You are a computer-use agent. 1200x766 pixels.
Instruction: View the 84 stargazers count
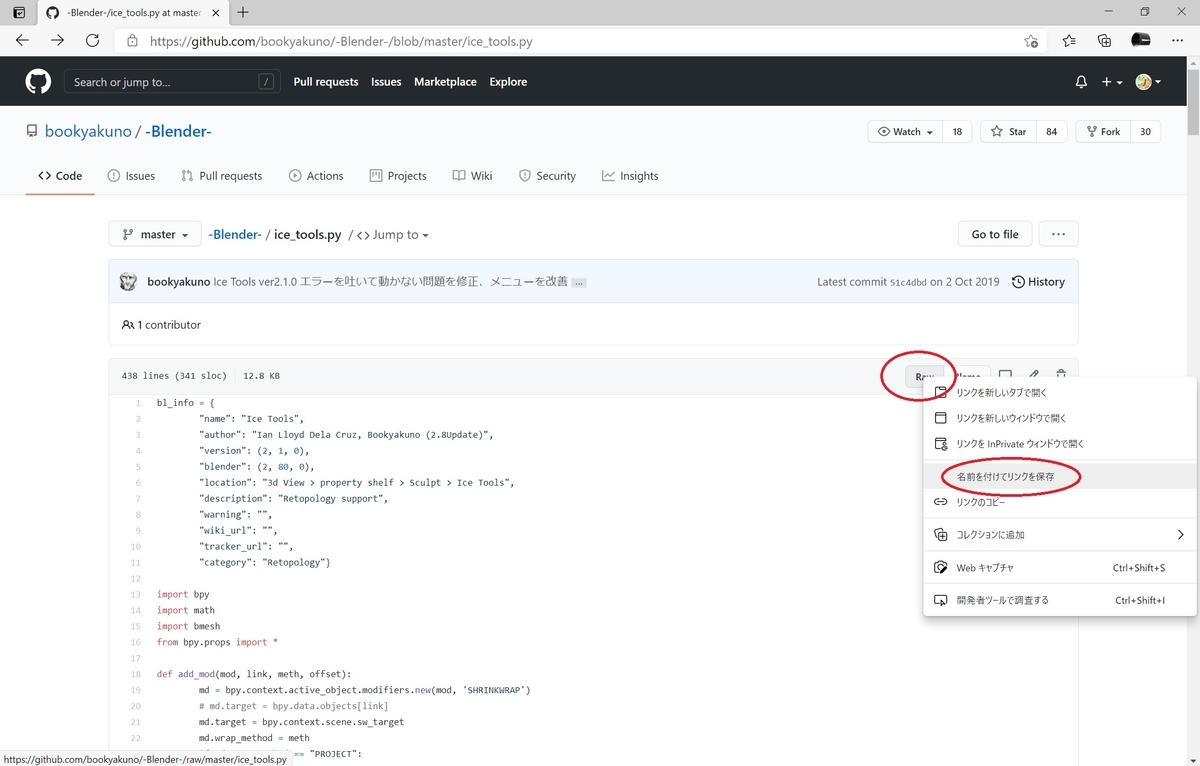pyautogui.click(x=1052, y=132)
